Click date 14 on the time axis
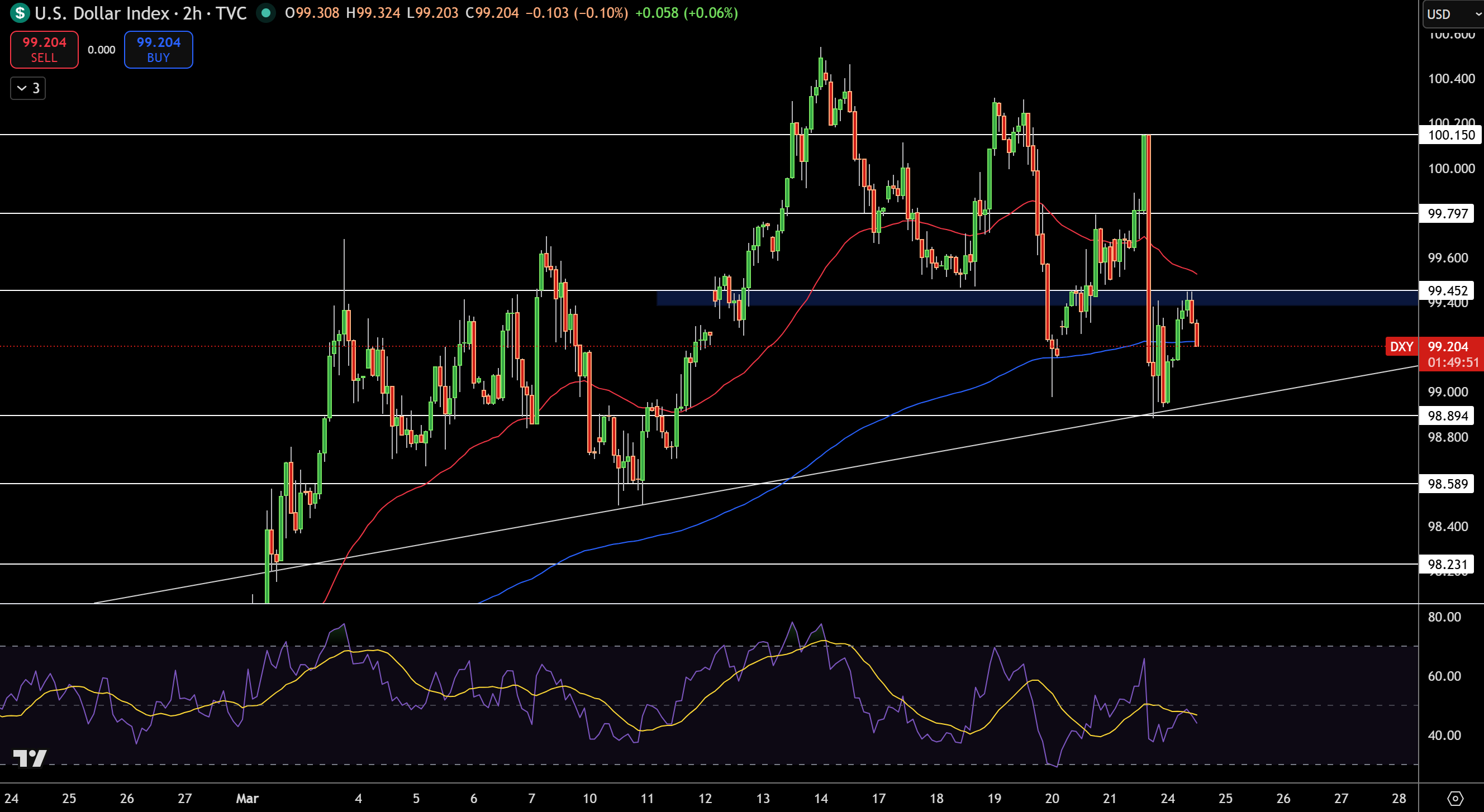 821,798
